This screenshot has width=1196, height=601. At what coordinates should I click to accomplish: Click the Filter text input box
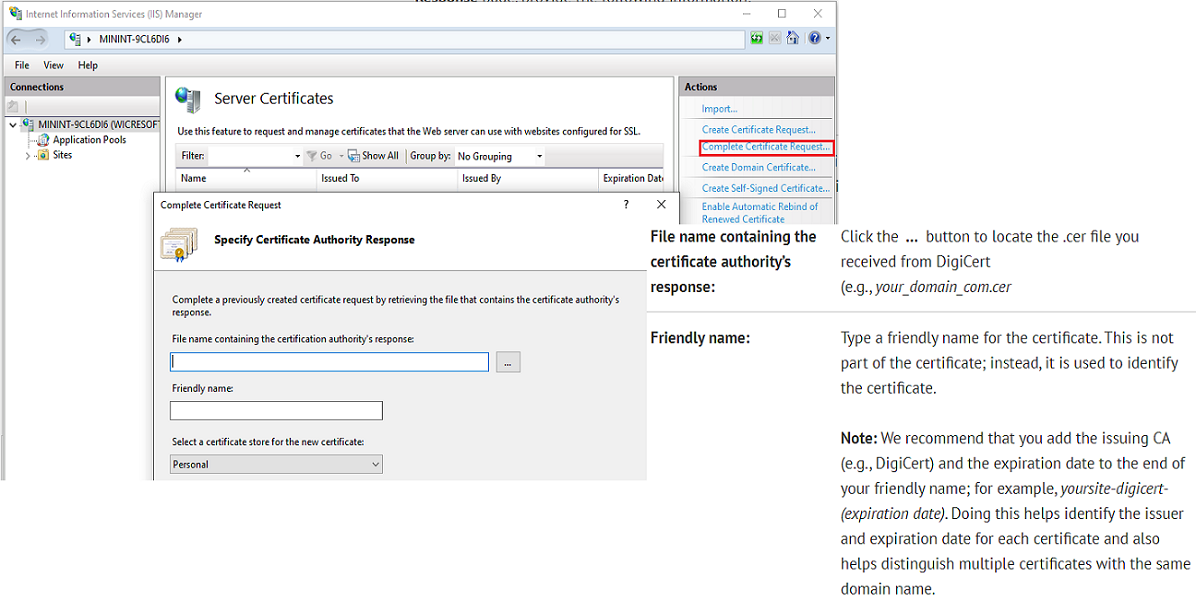point(250,156)
